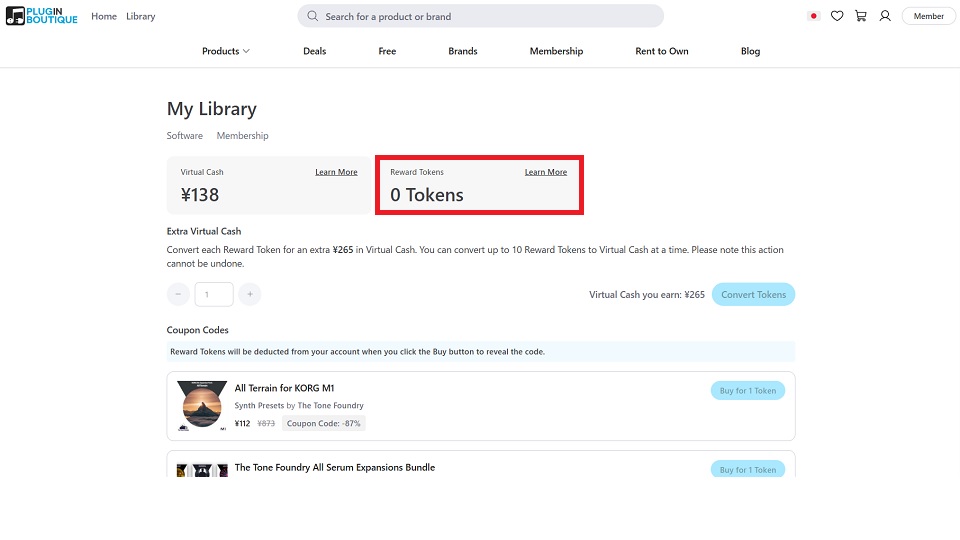Click the ¥138 Virtual Cash amount
The height and width of the screenshot is (540, 960).
[x=200, y=195]
